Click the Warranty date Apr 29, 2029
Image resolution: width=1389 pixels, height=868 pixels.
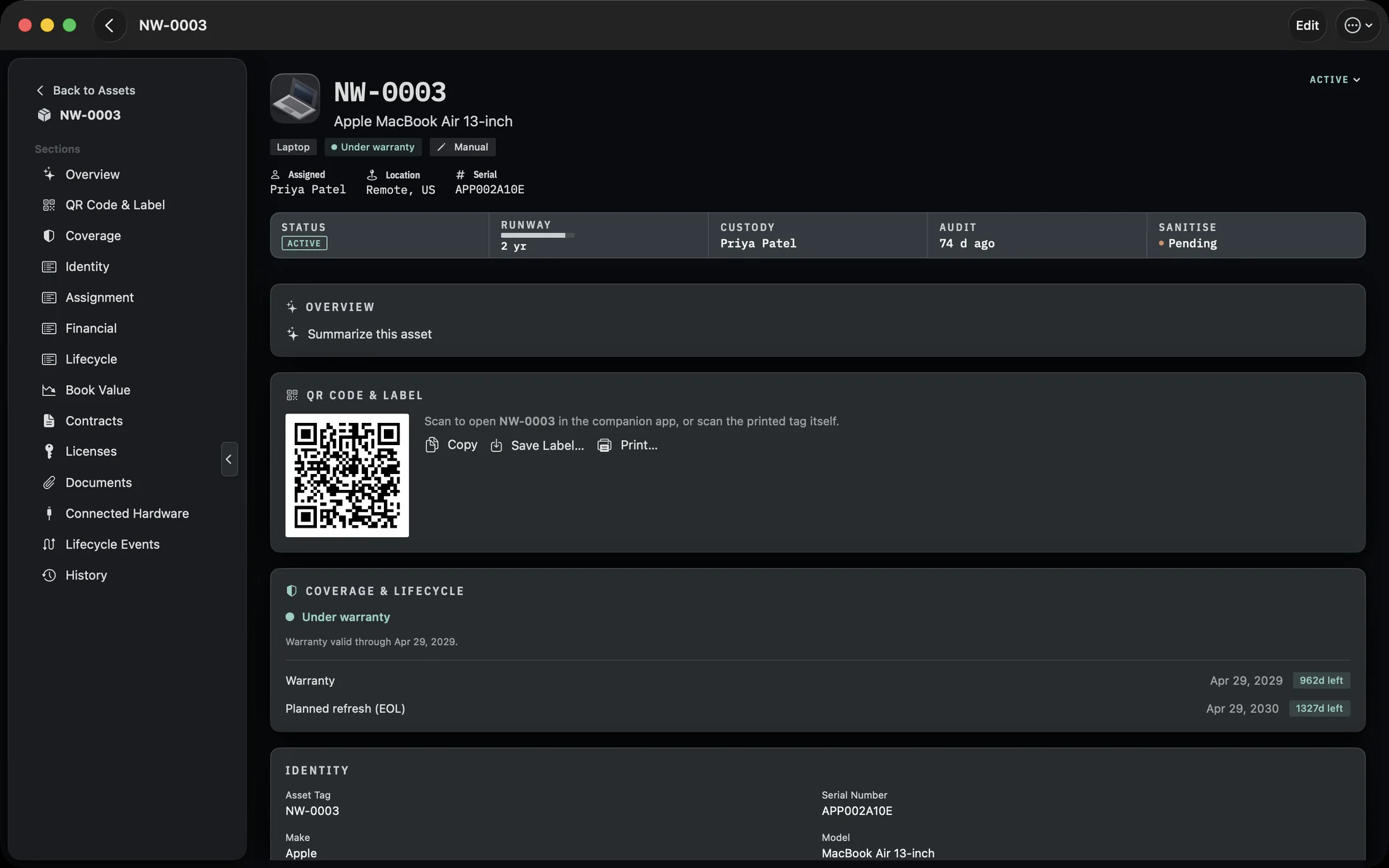[x=1246, y=681]
